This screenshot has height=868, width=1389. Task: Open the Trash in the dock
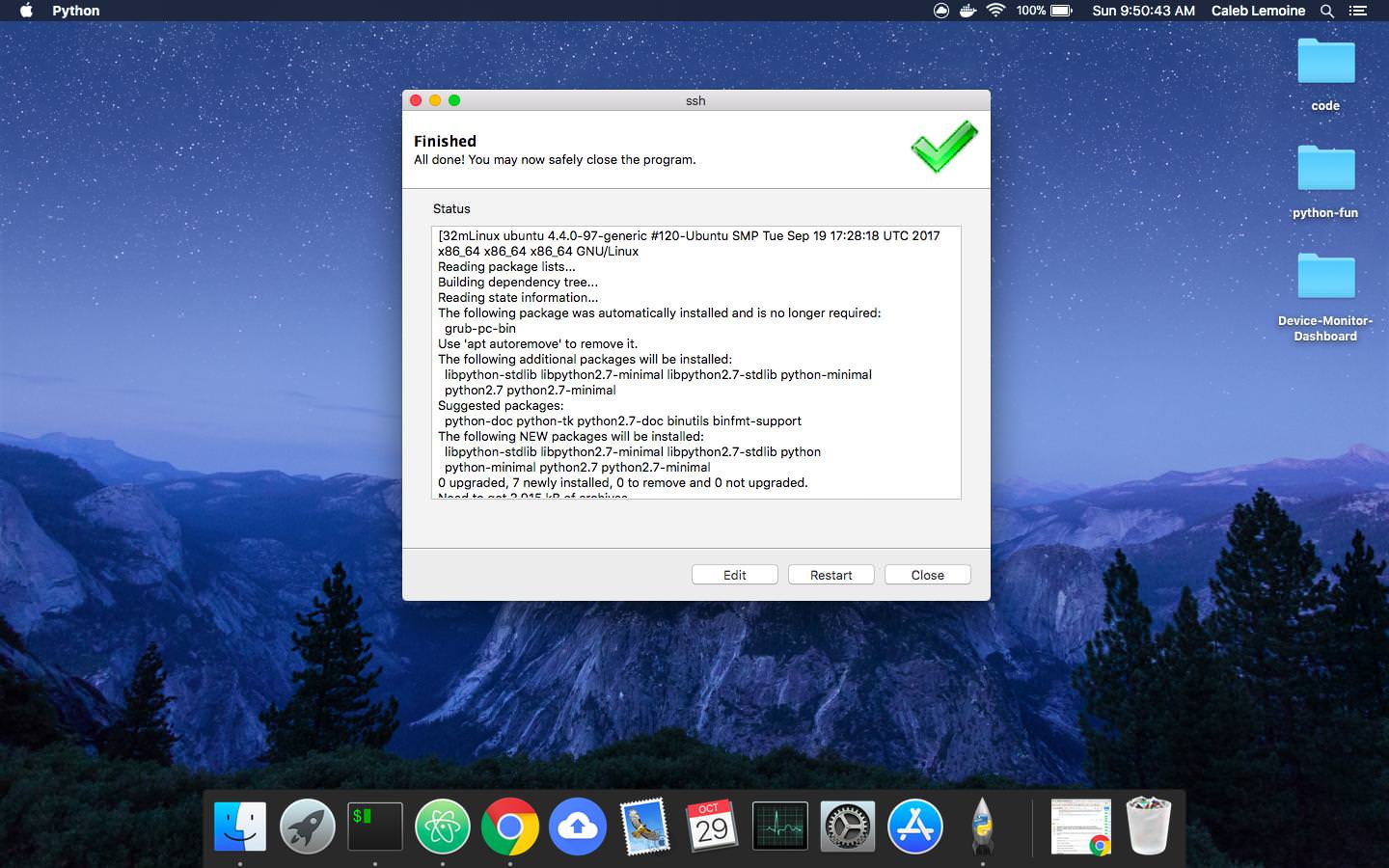click(x=1148, y=827)
